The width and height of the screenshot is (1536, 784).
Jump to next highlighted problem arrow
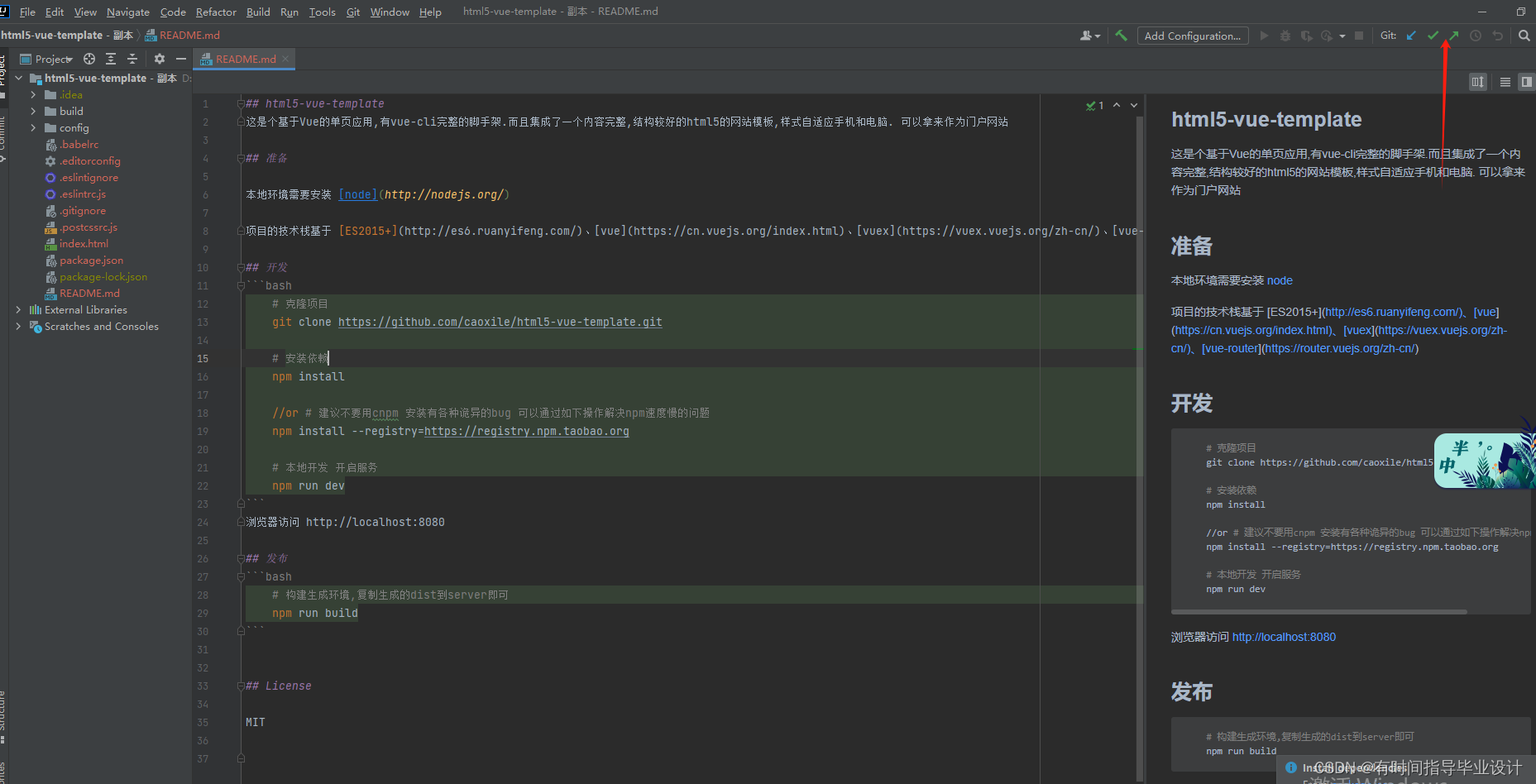1134,105
